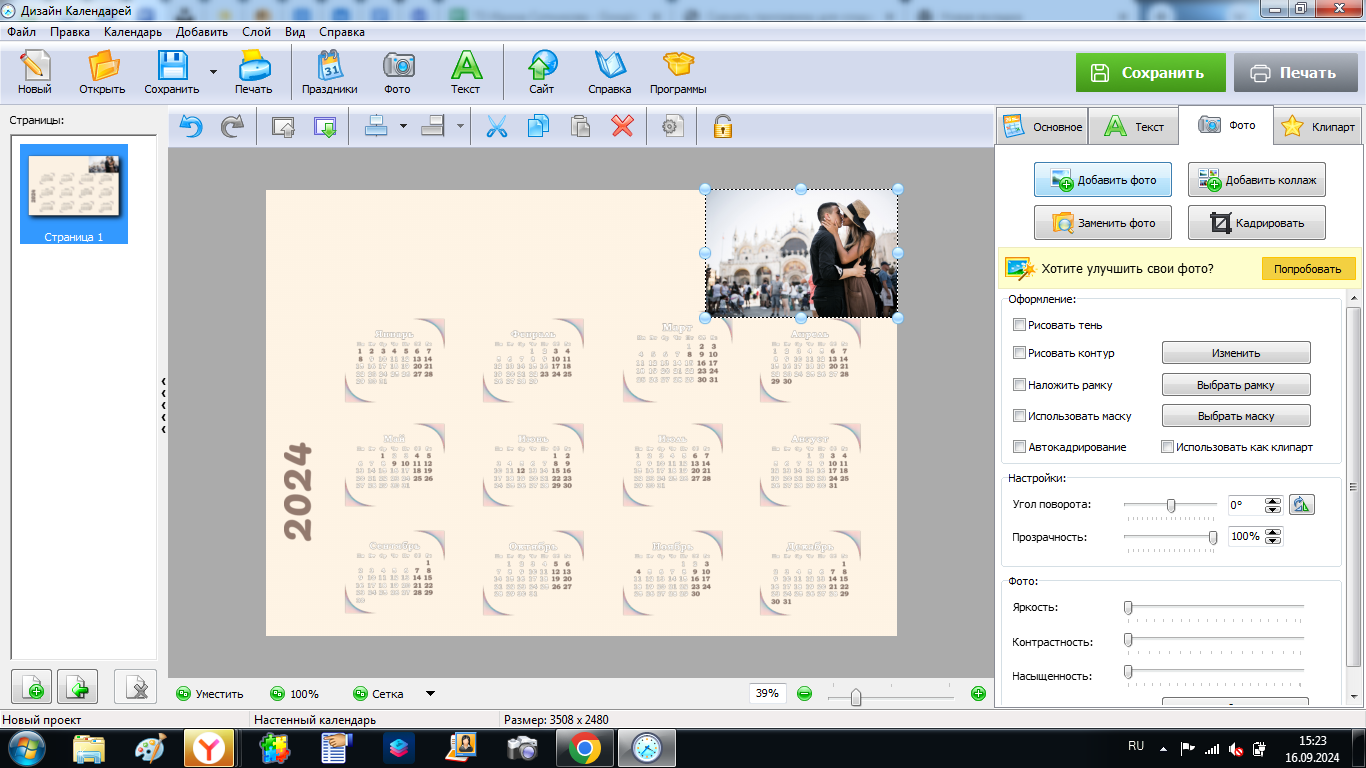The image size is (1366, 768).
Task: Click the flip image icon beside rotation angle
Action: 1301,505
